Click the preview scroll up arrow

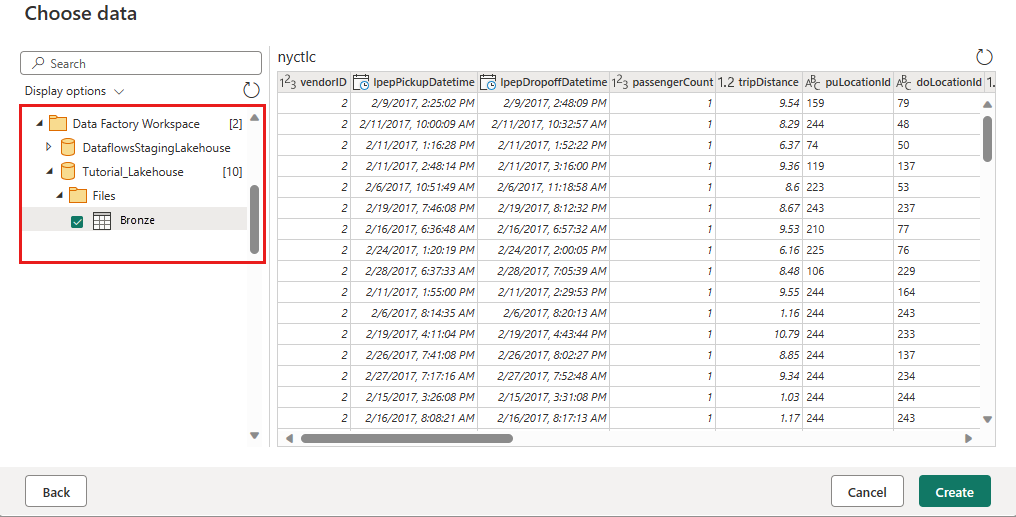[x=987, y=104]
